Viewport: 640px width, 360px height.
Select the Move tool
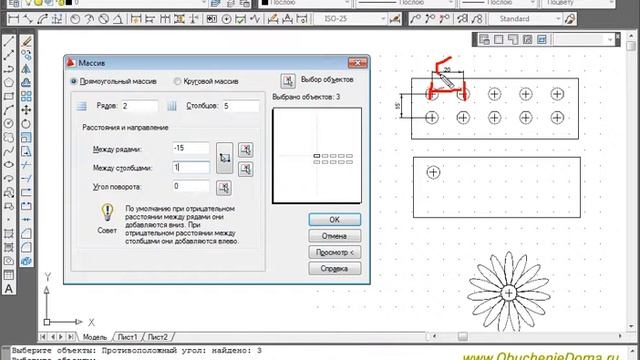[26, 110]
